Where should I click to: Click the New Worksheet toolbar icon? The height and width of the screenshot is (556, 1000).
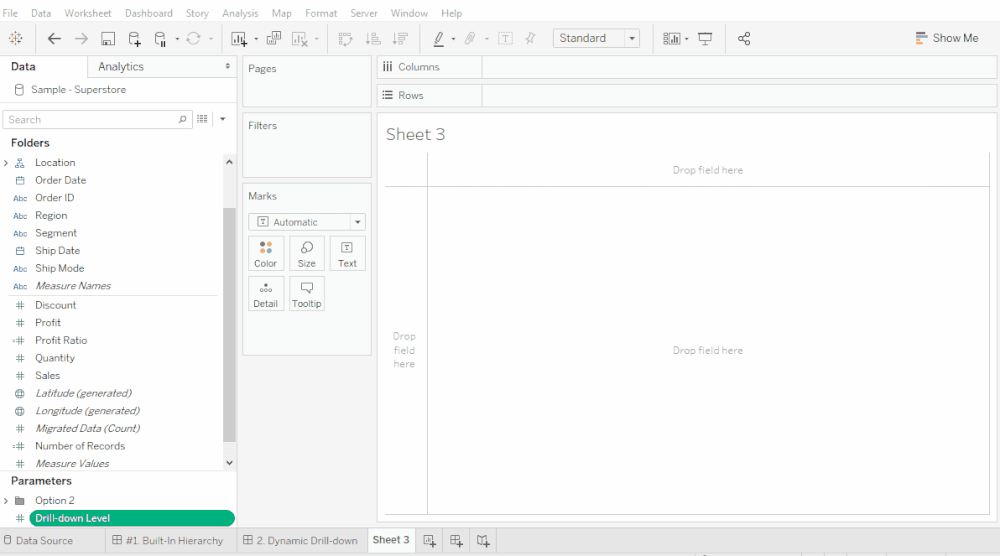coord(239,39)
